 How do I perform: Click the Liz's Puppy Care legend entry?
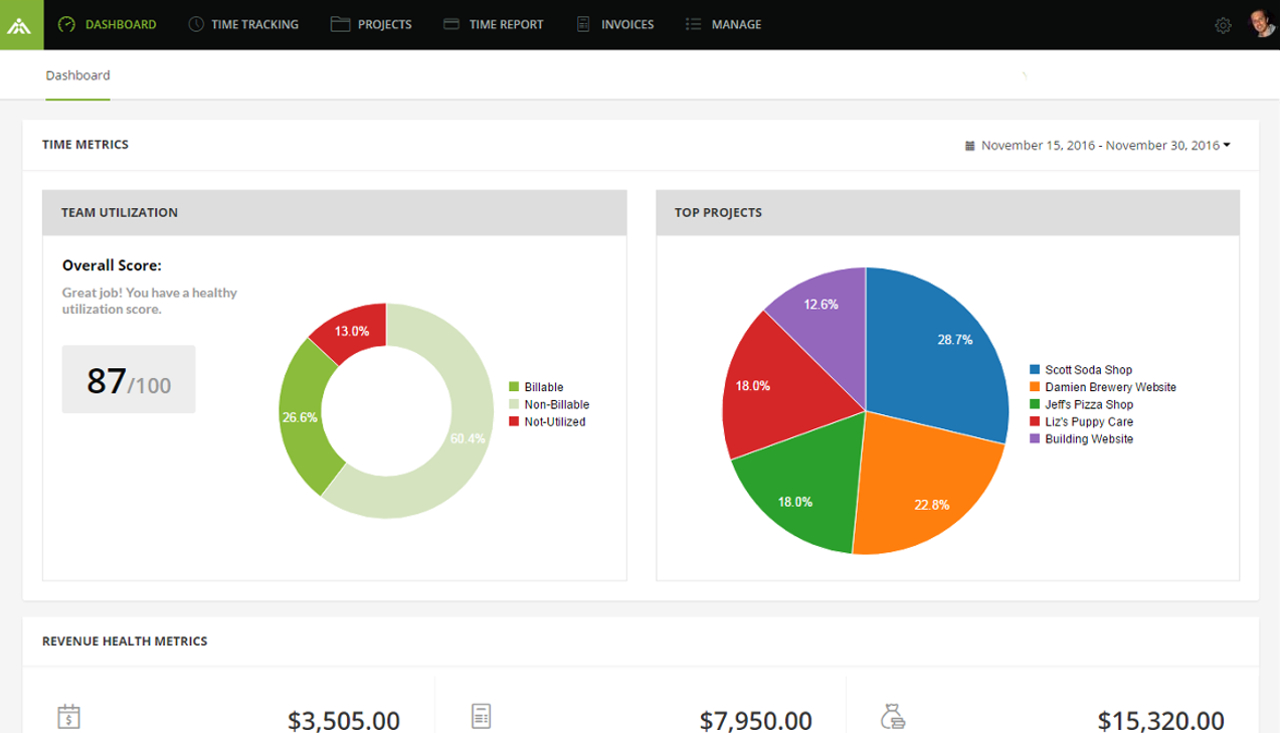[1087, 421]
